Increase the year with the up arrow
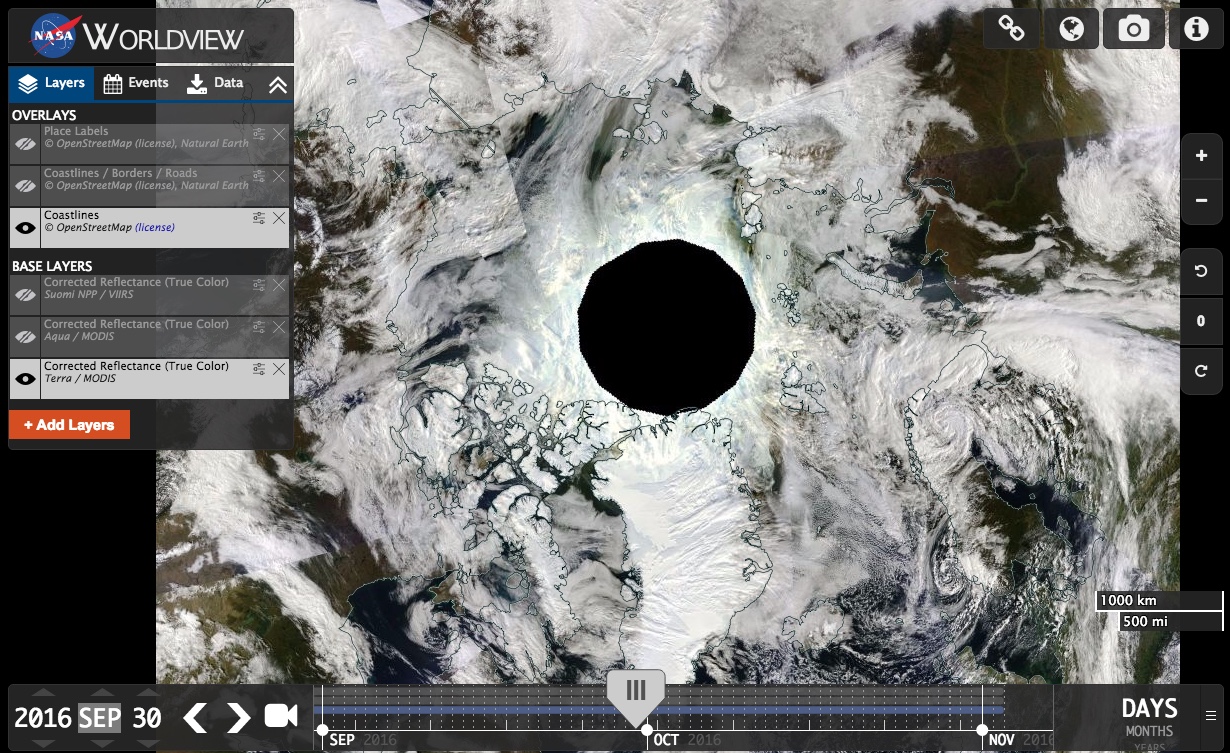Image resolution: width=1230 pixels, height=753 pixels. [43, 693]
